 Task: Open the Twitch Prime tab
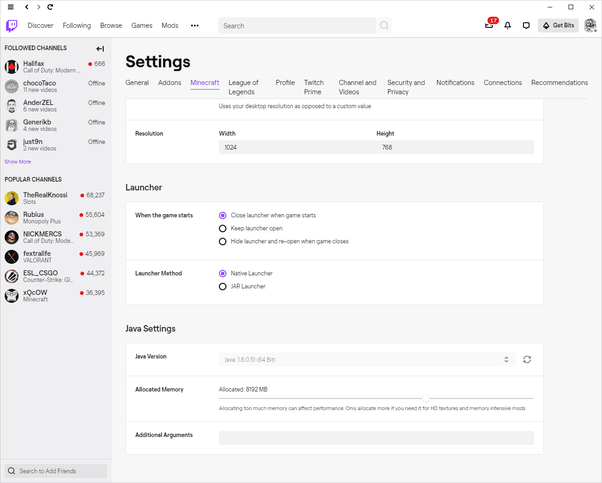click(x=314, y=87)
